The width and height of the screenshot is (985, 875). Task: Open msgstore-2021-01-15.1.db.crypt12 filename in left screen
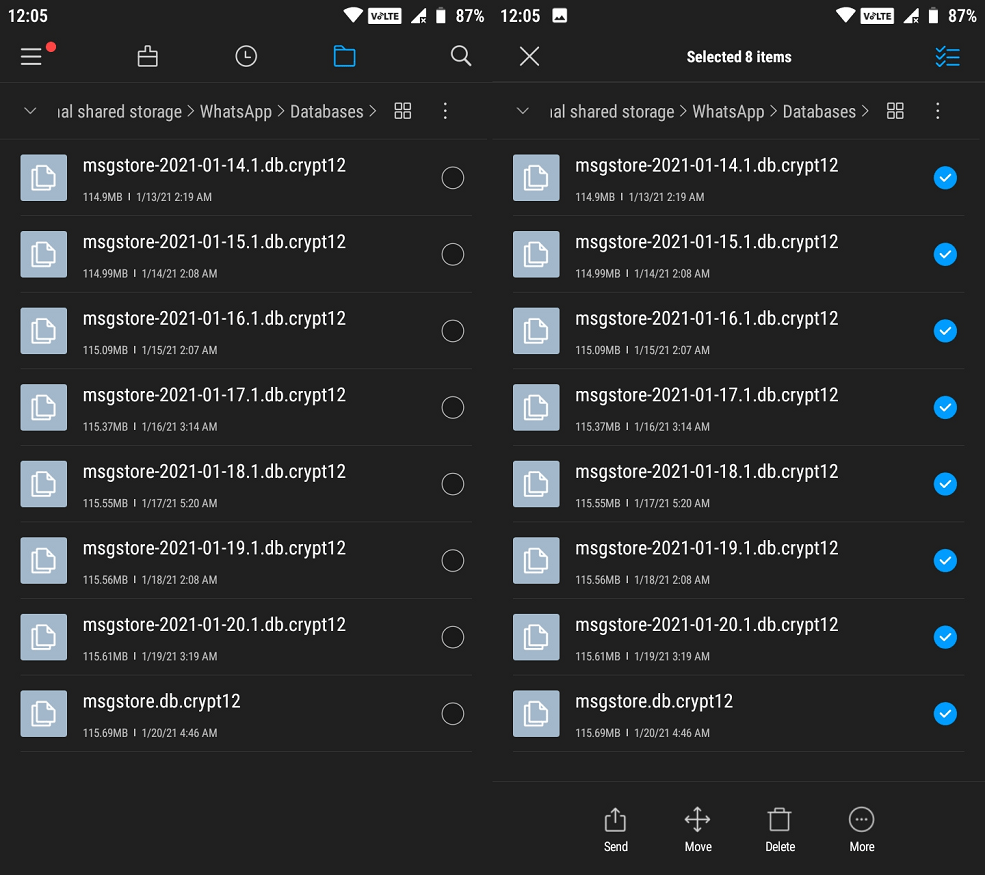(214, 242)
